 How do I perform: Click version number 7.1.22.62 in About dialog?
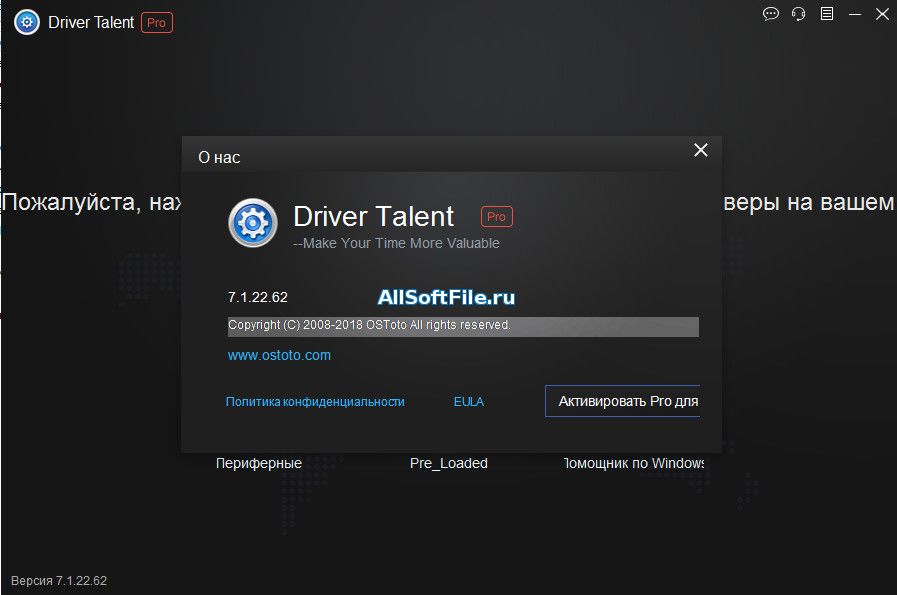point(257,298)
